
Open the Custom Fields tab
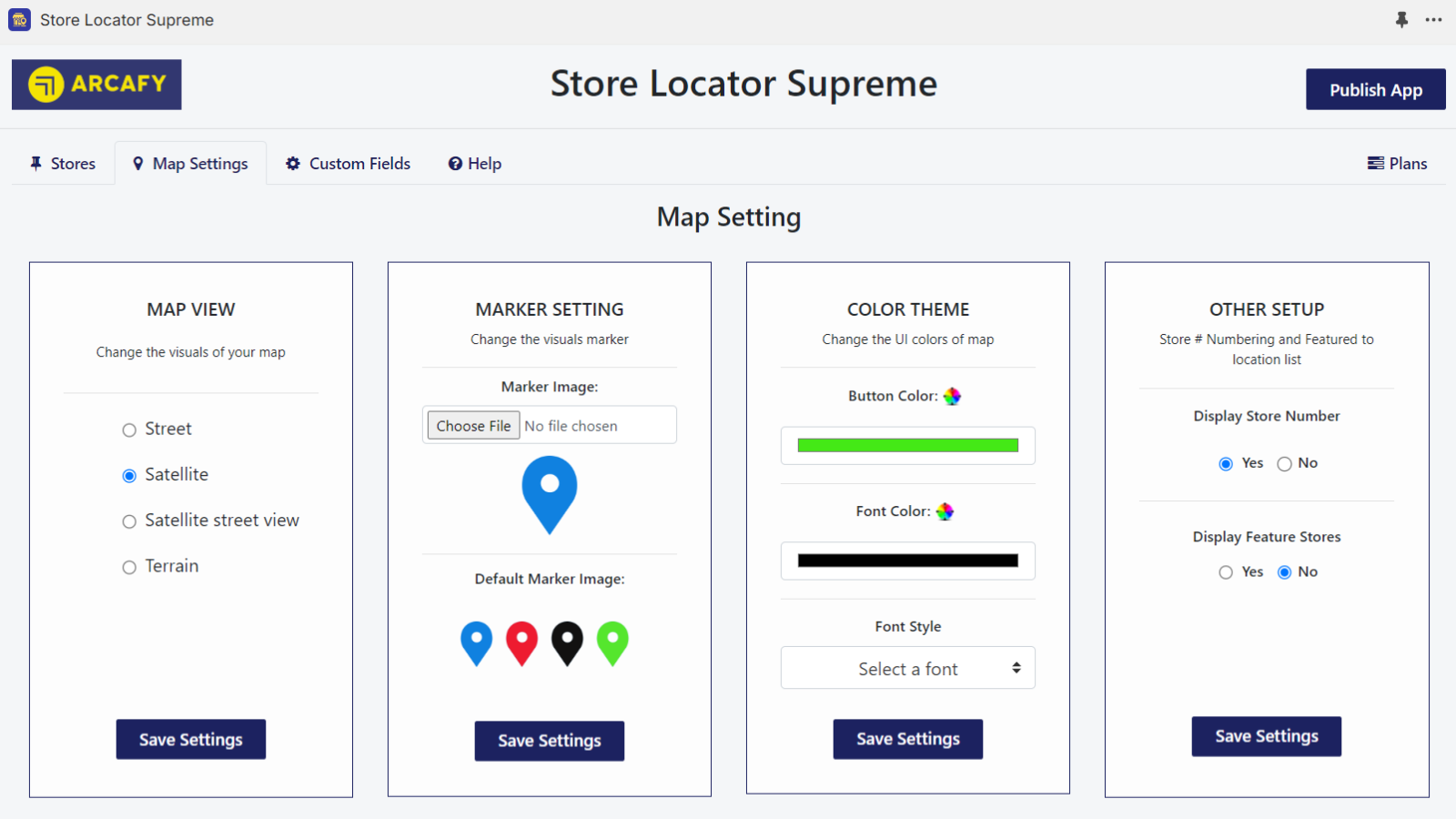click(x=348, y=164)
